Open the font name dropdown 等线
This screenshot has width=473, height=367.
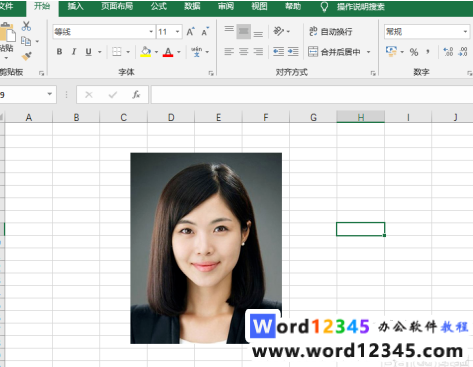[151, 32]
